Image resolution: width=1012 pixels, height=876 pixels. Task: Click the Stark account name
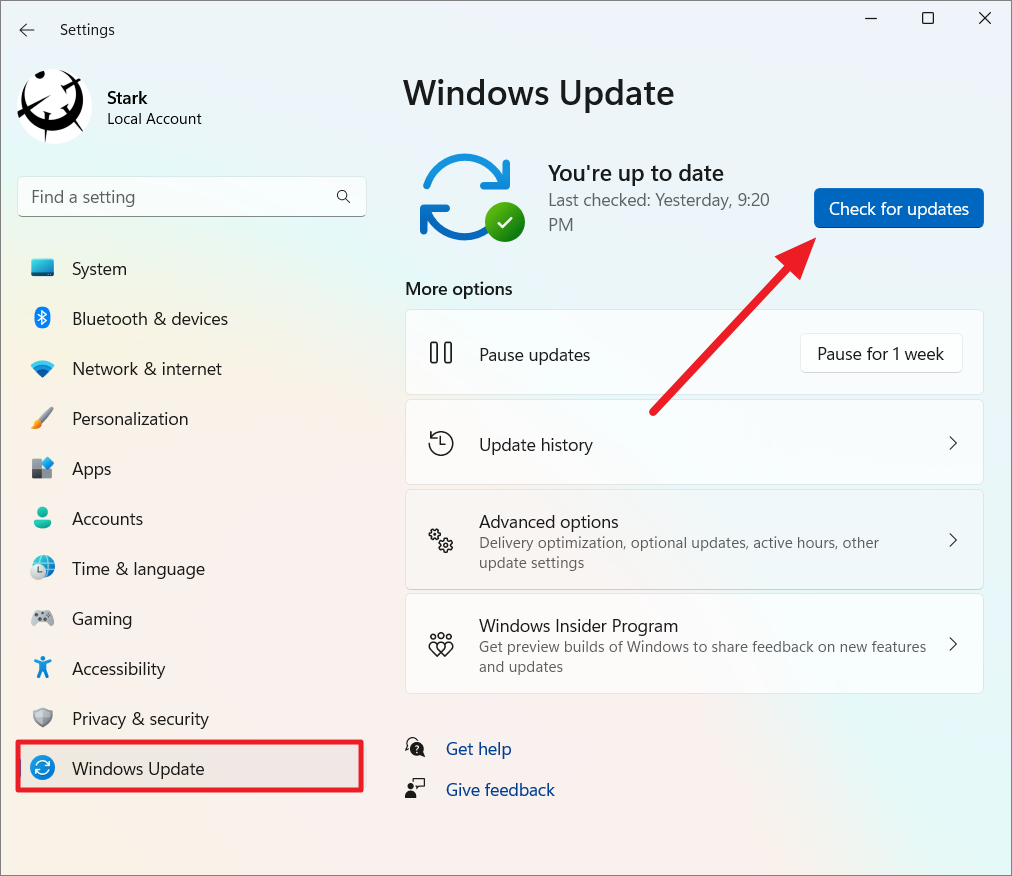[x=127, y=97]
